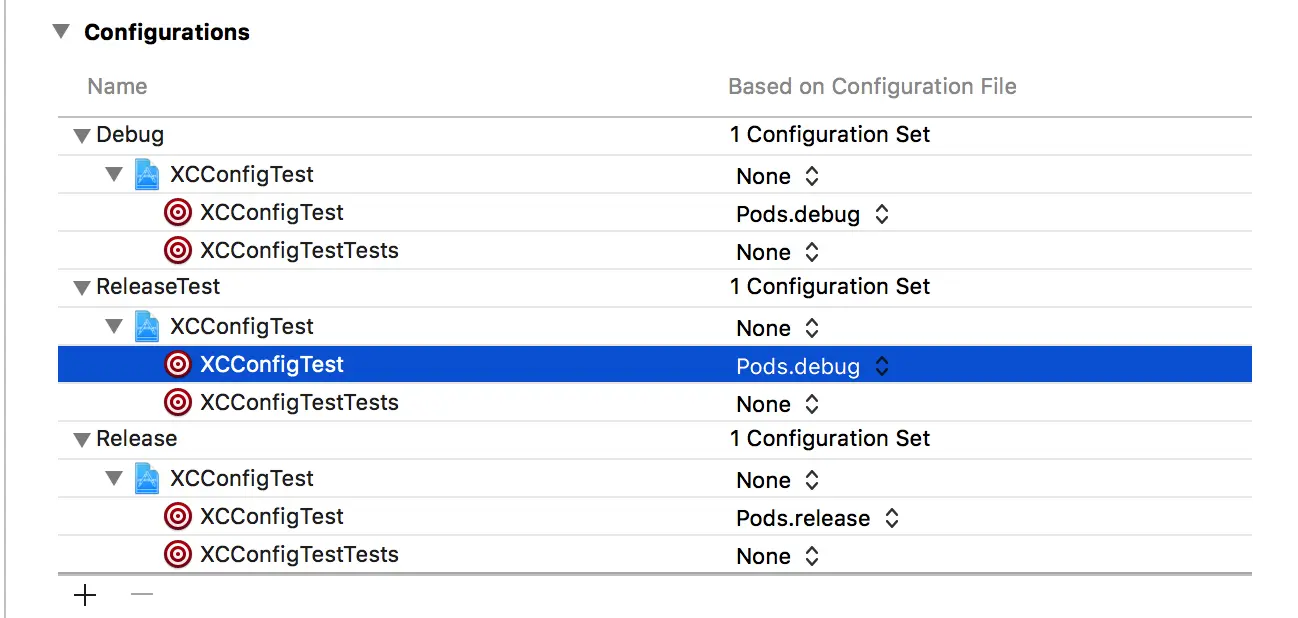Click project icon of XCConfigTest under Release

(x=147, y=479)
